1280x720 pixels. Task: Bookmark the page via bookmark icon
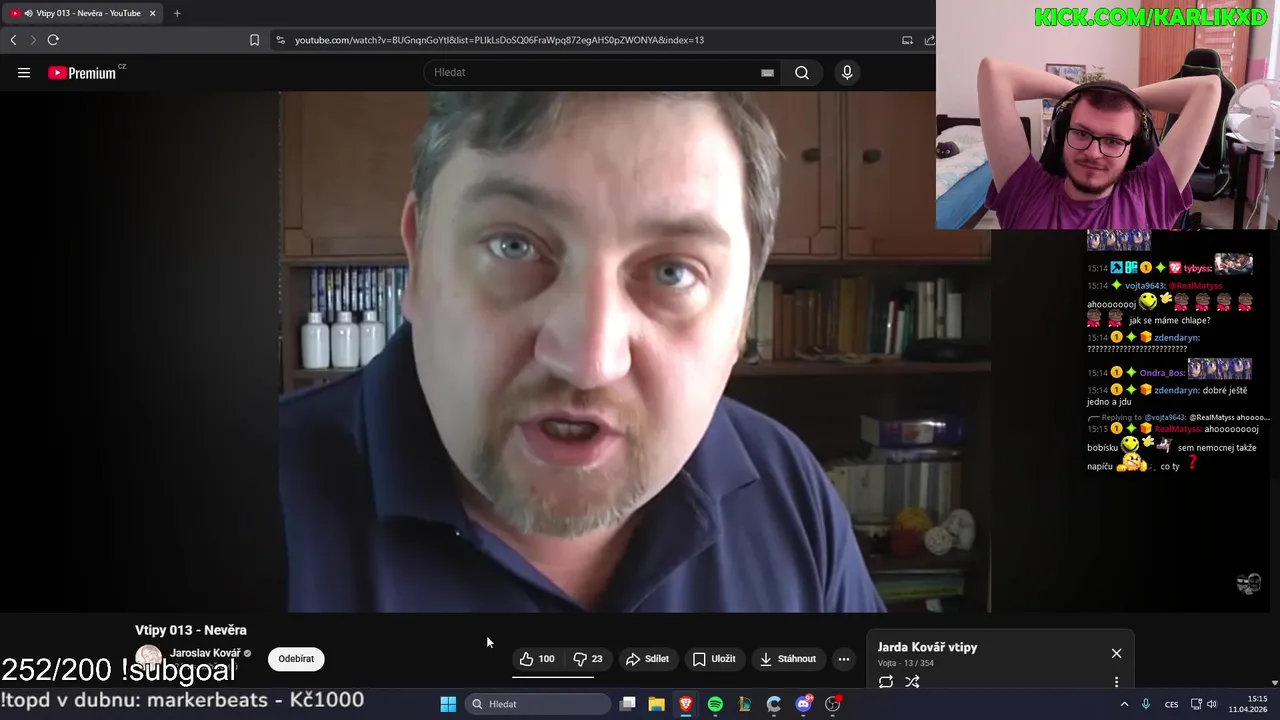254,40
